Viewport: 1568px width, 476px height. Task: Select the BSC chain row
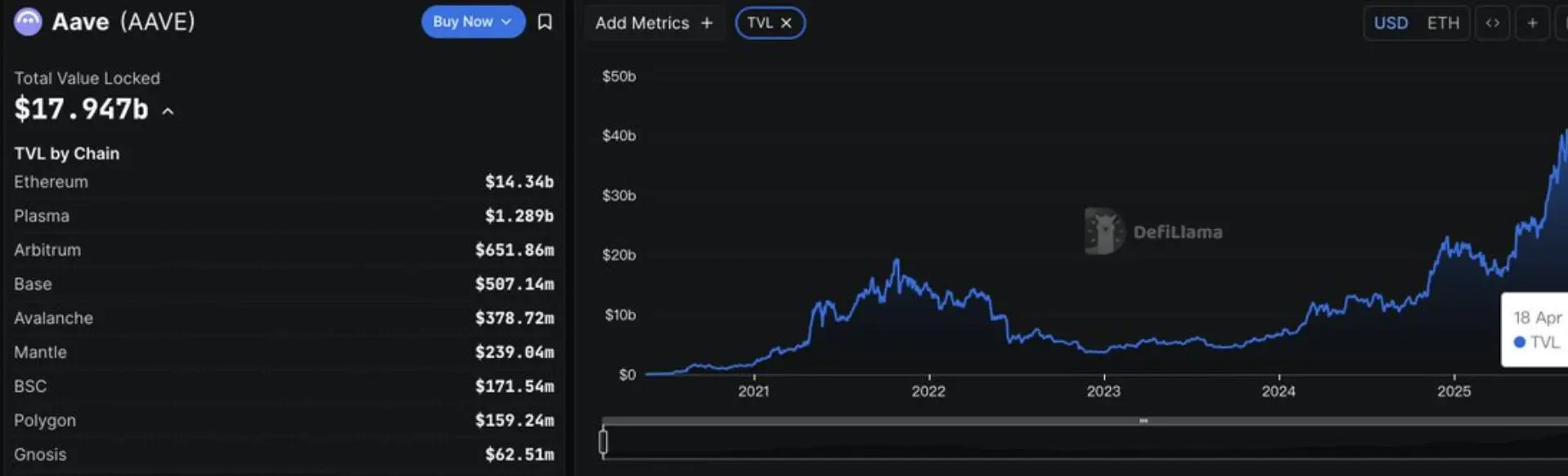click(x=284, y=386)
